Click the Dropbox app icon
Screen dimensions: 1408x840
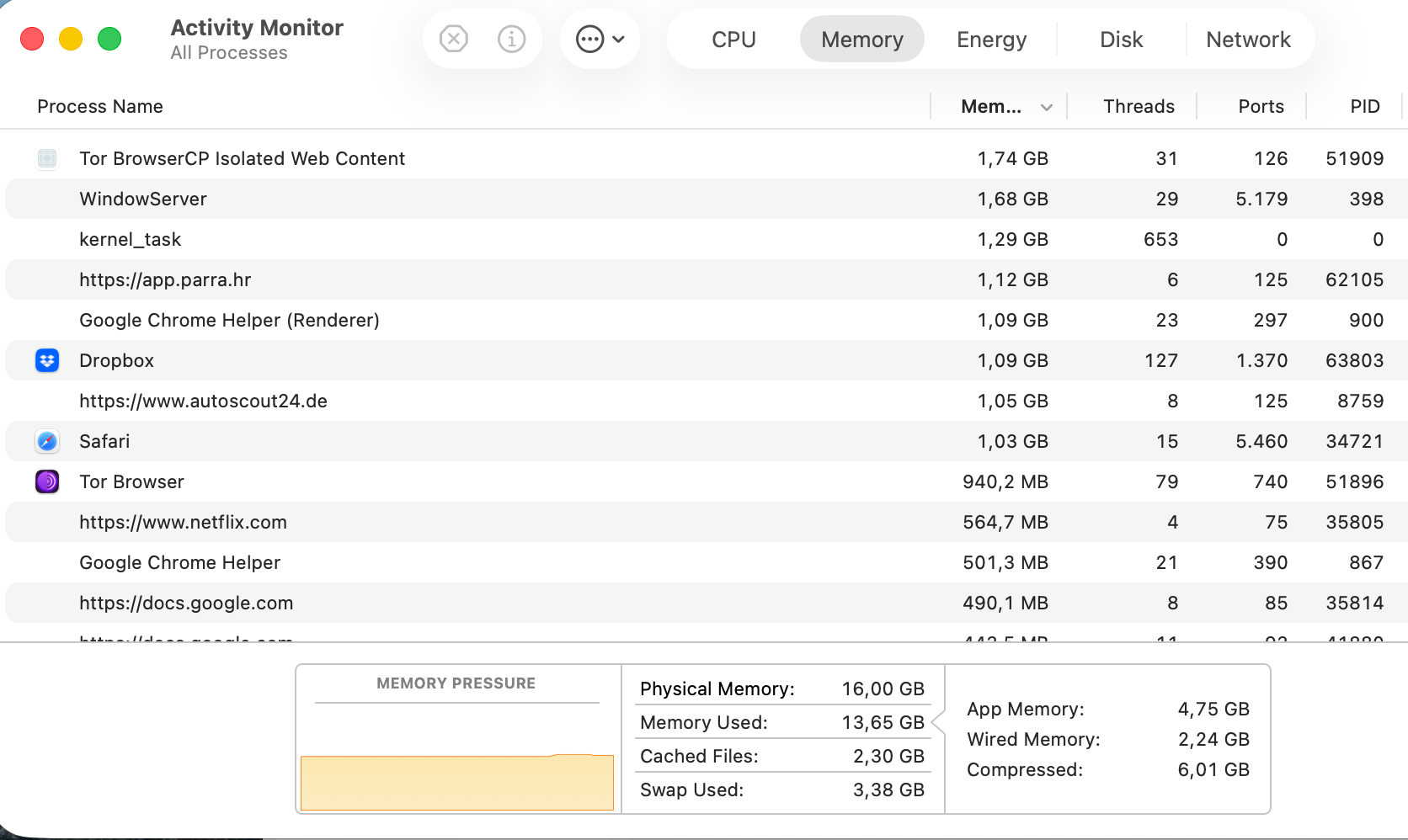coord(47,360)
